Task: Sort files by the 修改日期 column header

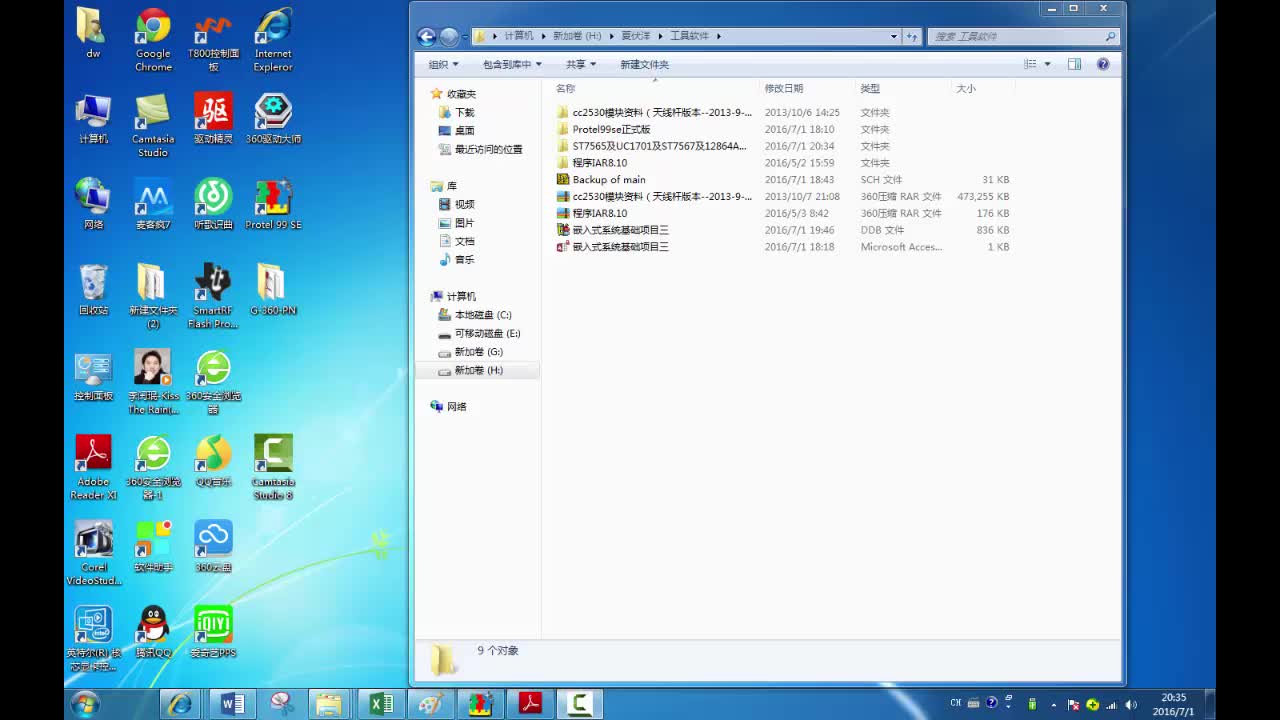Action: point(808,88)
